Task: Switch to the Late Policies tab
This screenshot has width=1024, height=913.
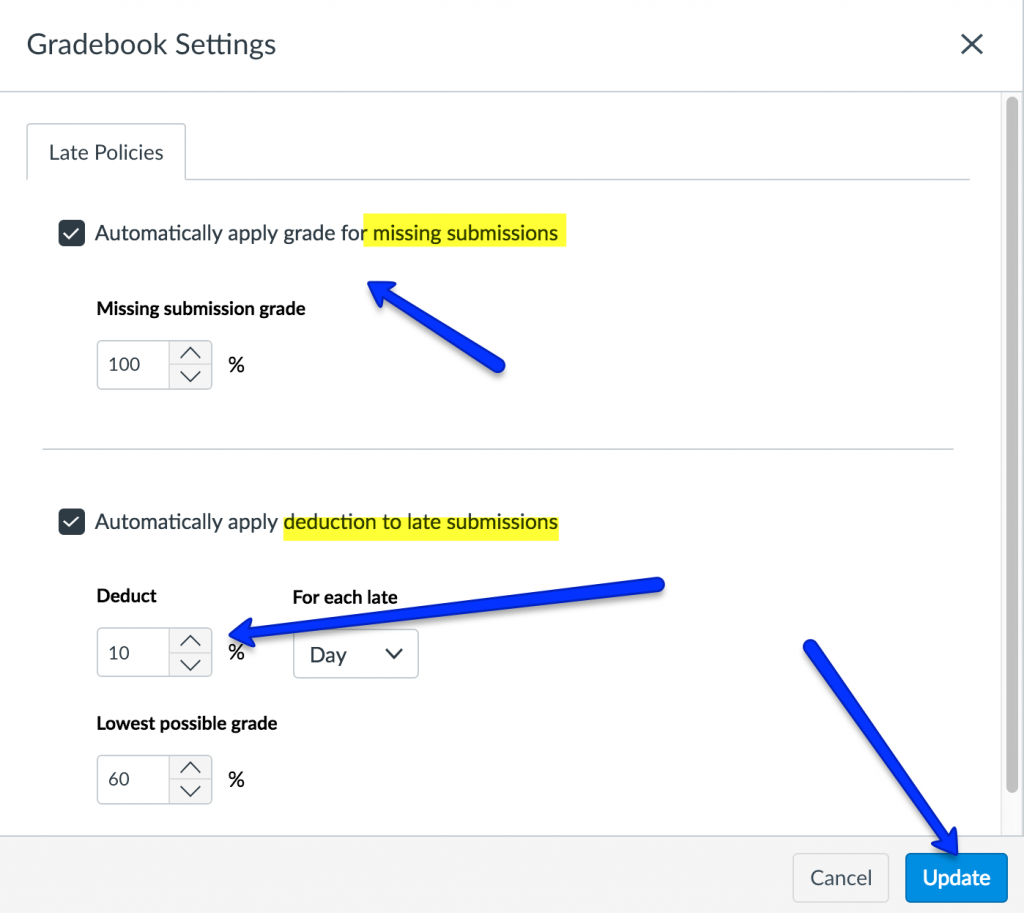Action: point(106,153)
